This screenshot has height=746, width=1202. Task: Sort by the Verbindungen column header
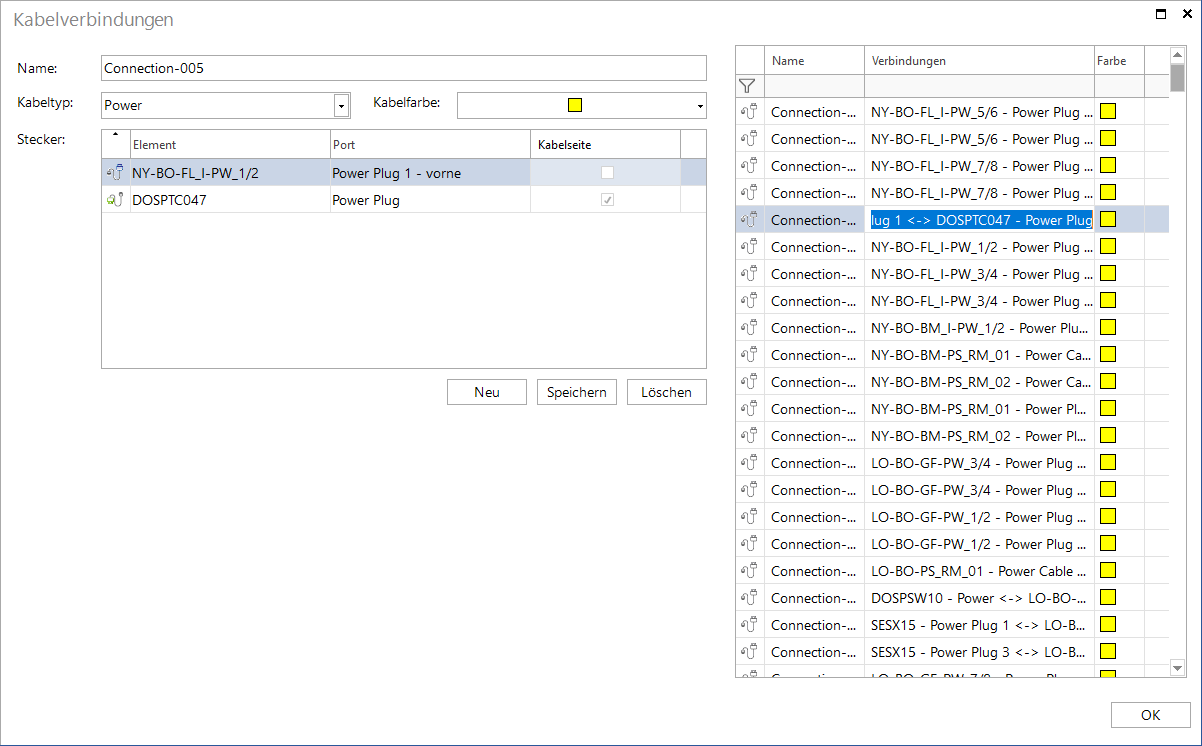980,61
